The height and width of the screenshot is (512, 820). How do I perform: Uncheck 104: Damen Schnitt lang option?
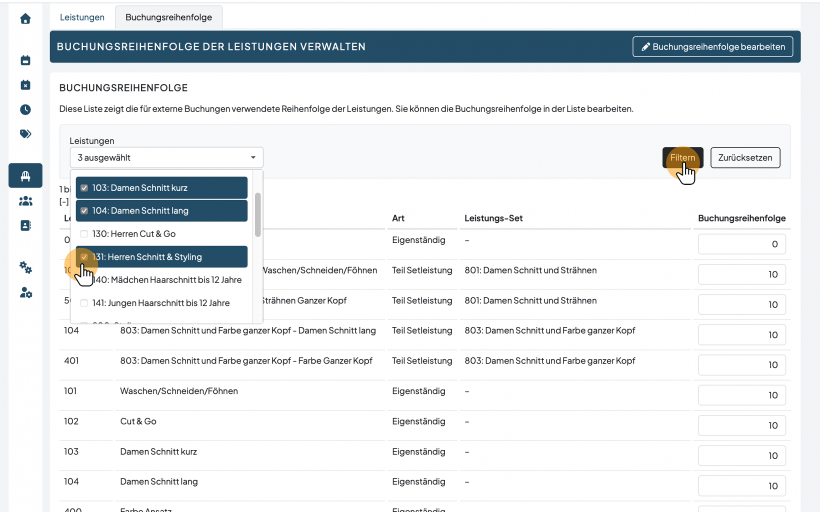point(162,211)
